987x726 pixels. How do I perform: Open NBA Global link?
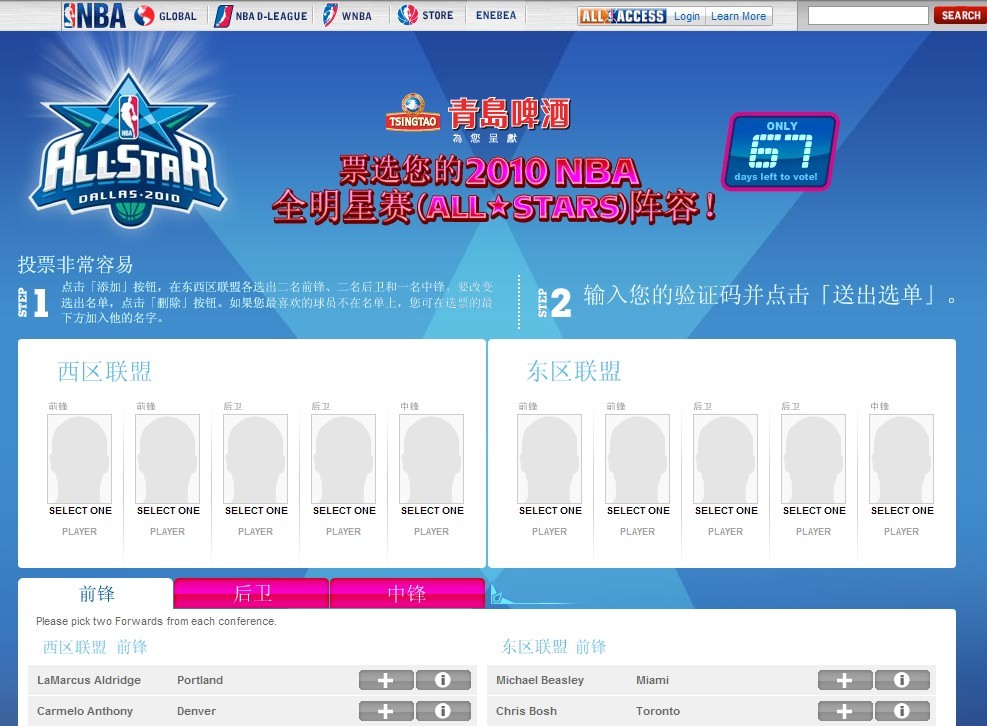click(166, 16)
